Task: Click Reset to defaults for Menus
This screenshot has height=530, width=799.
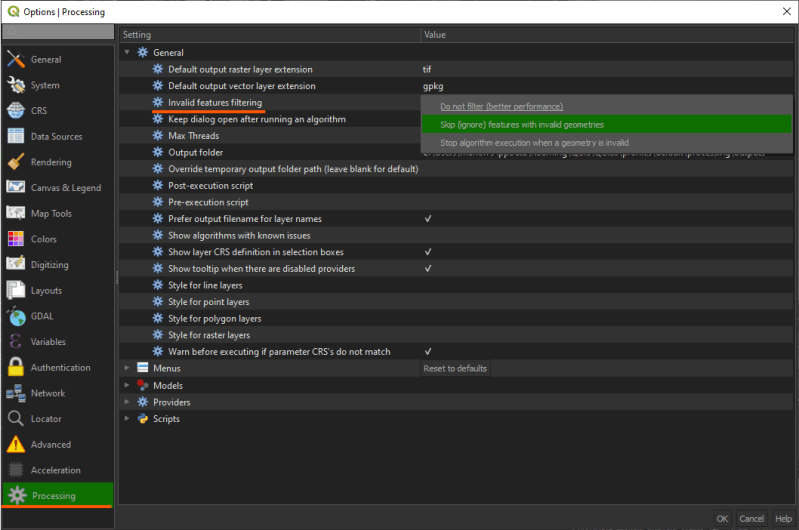Action: (456, 368)
